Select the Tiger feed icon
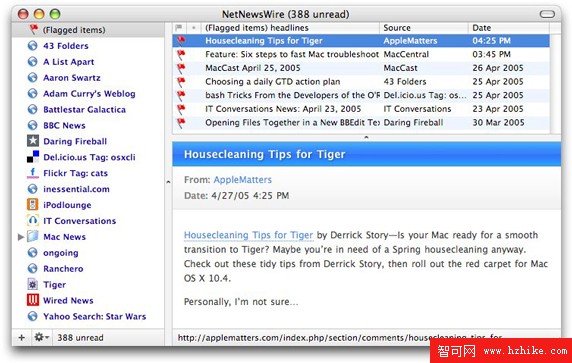Viewport: 572px width, 363px height. [33, 284]
